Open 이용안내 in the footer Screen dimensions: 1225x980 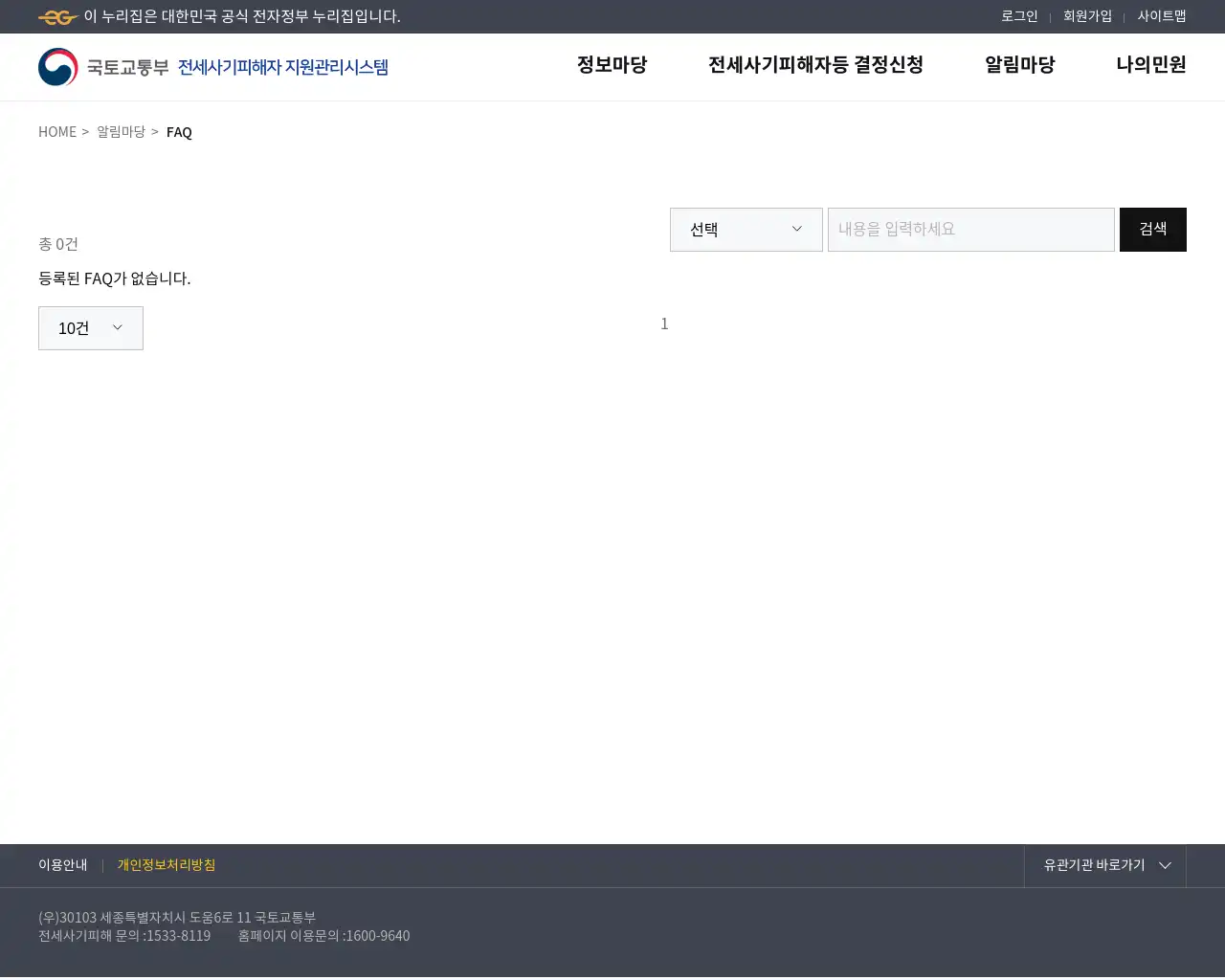tap(62, 865)
